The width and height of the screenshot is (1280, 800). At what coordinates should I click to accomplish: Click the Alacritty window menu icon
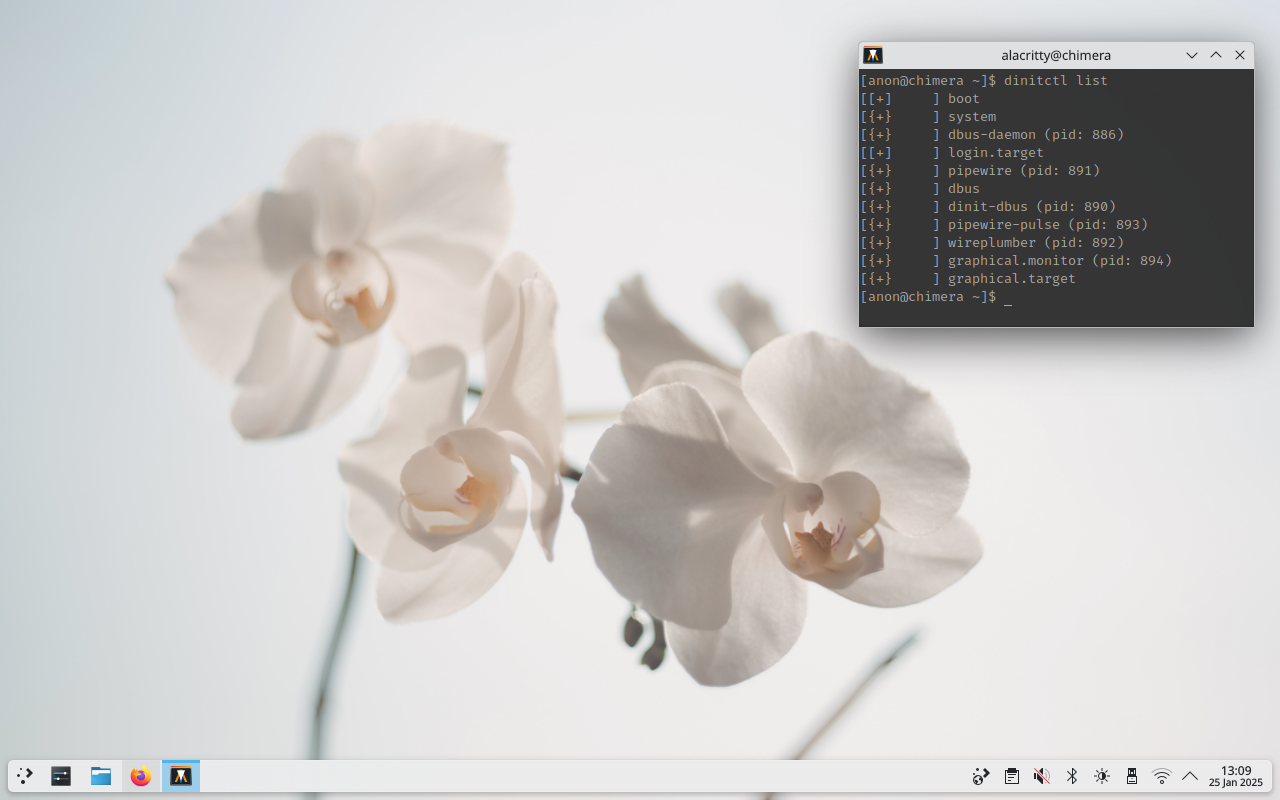[873, 55]
